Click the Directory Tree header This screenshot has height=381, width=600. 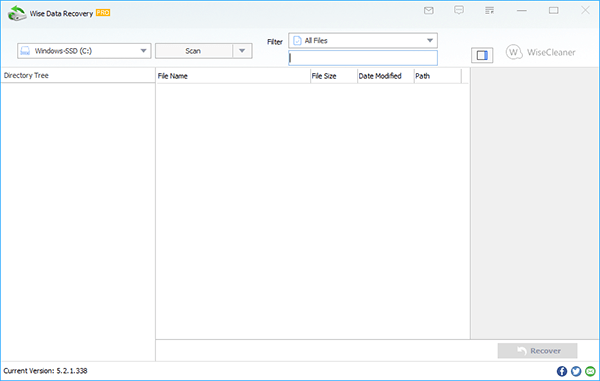[78, 75]
